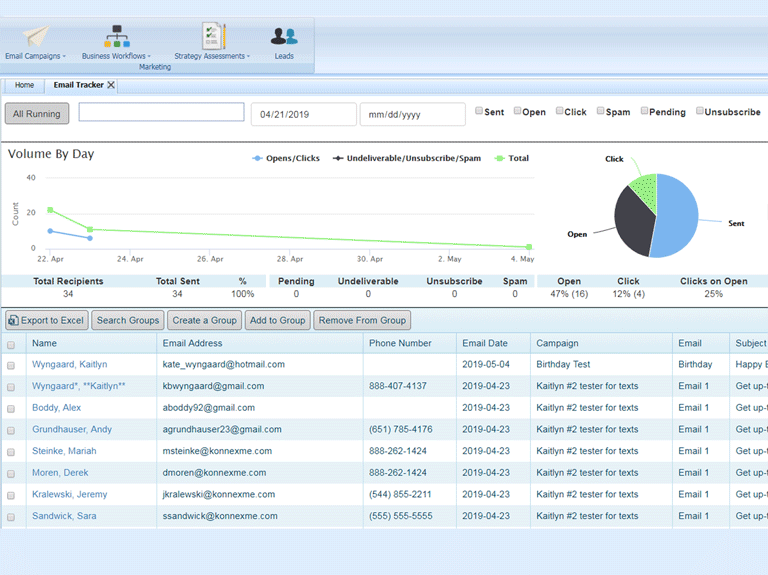Switch to the Home tab
Screen dimensions: 768x575
coord(24,85)
